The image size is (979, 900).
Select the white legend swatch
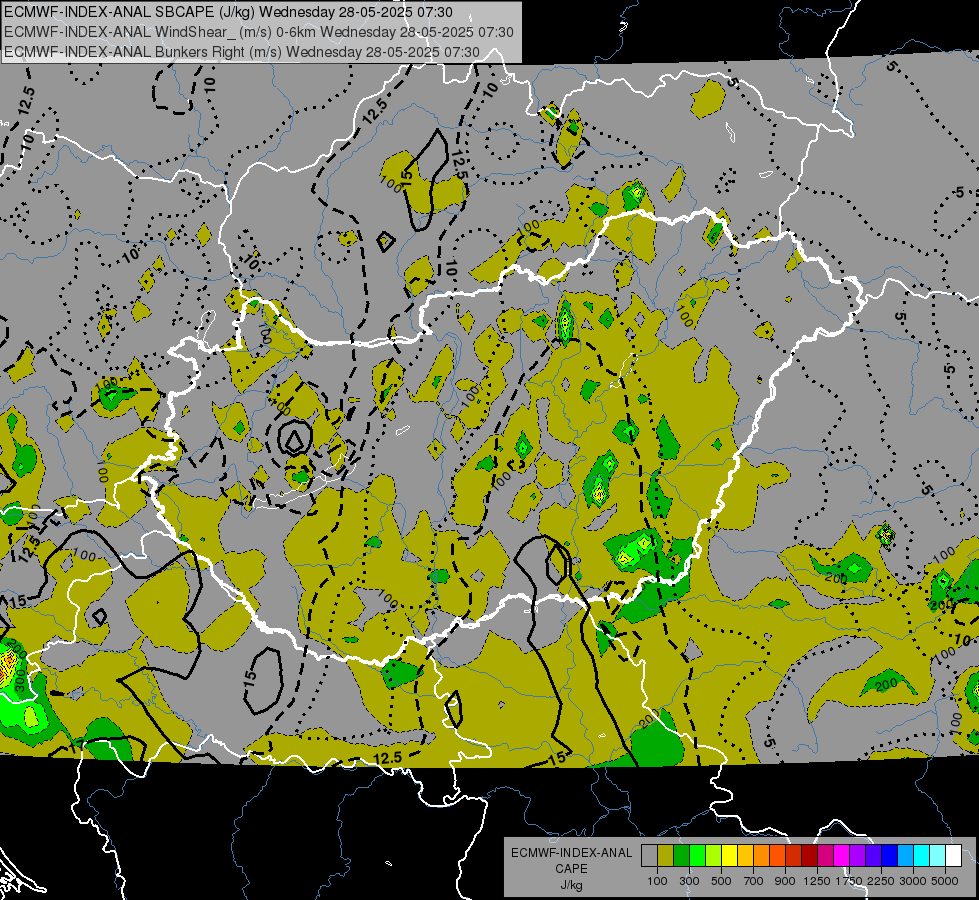[x=953, y=856]
